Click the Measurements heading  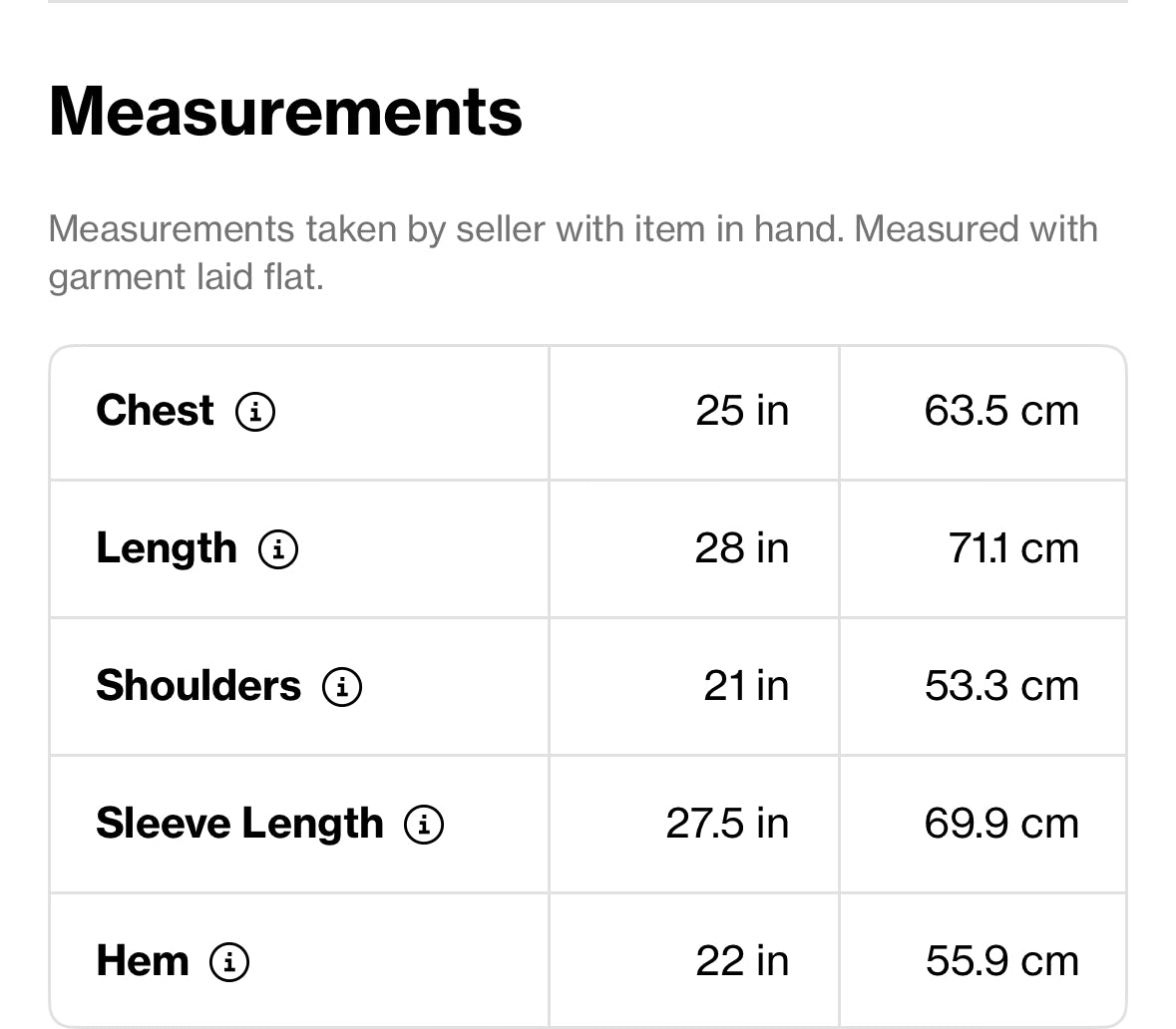(285, 111)
